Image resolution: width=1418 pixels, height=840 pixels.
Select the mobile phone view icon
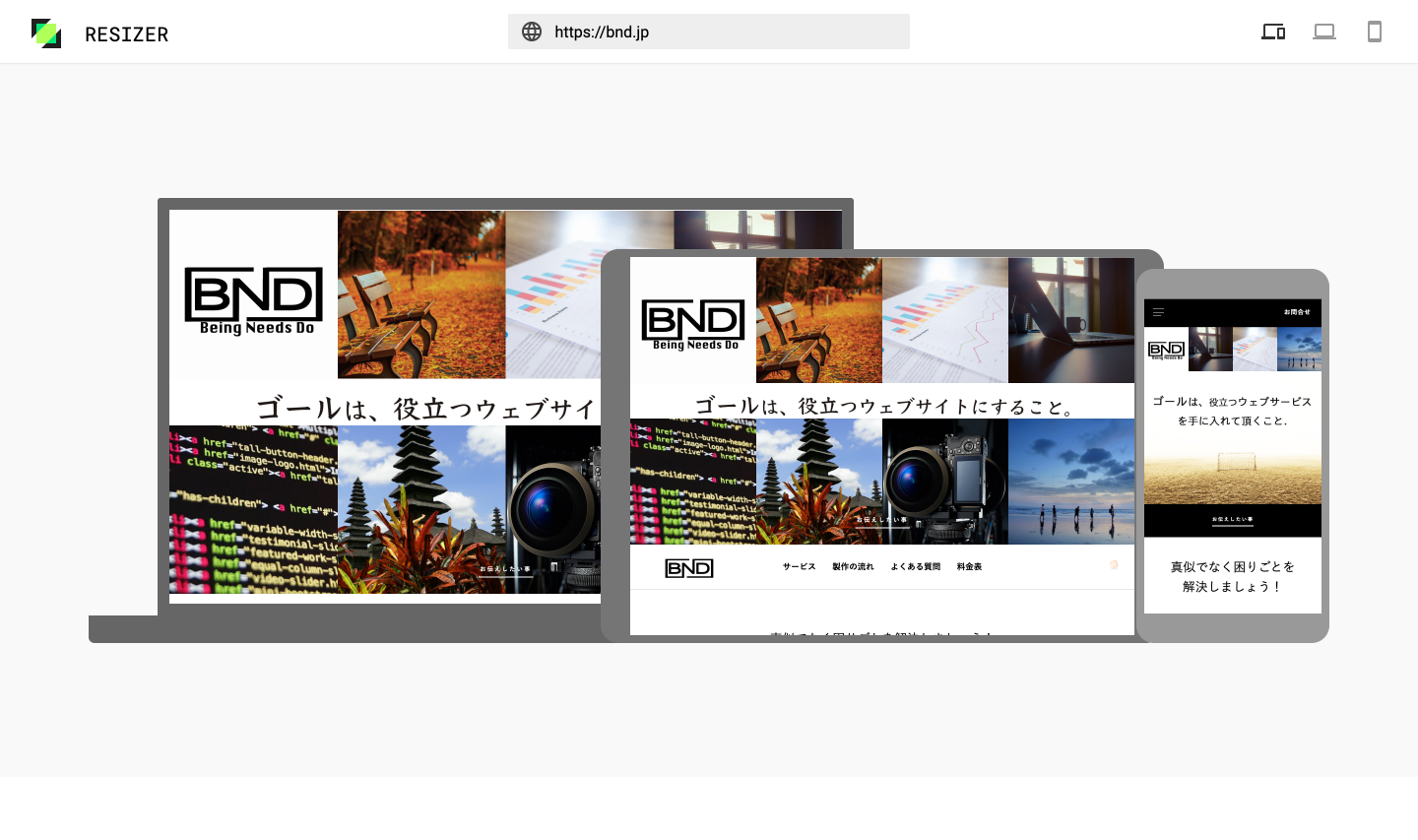point(1375,32)
